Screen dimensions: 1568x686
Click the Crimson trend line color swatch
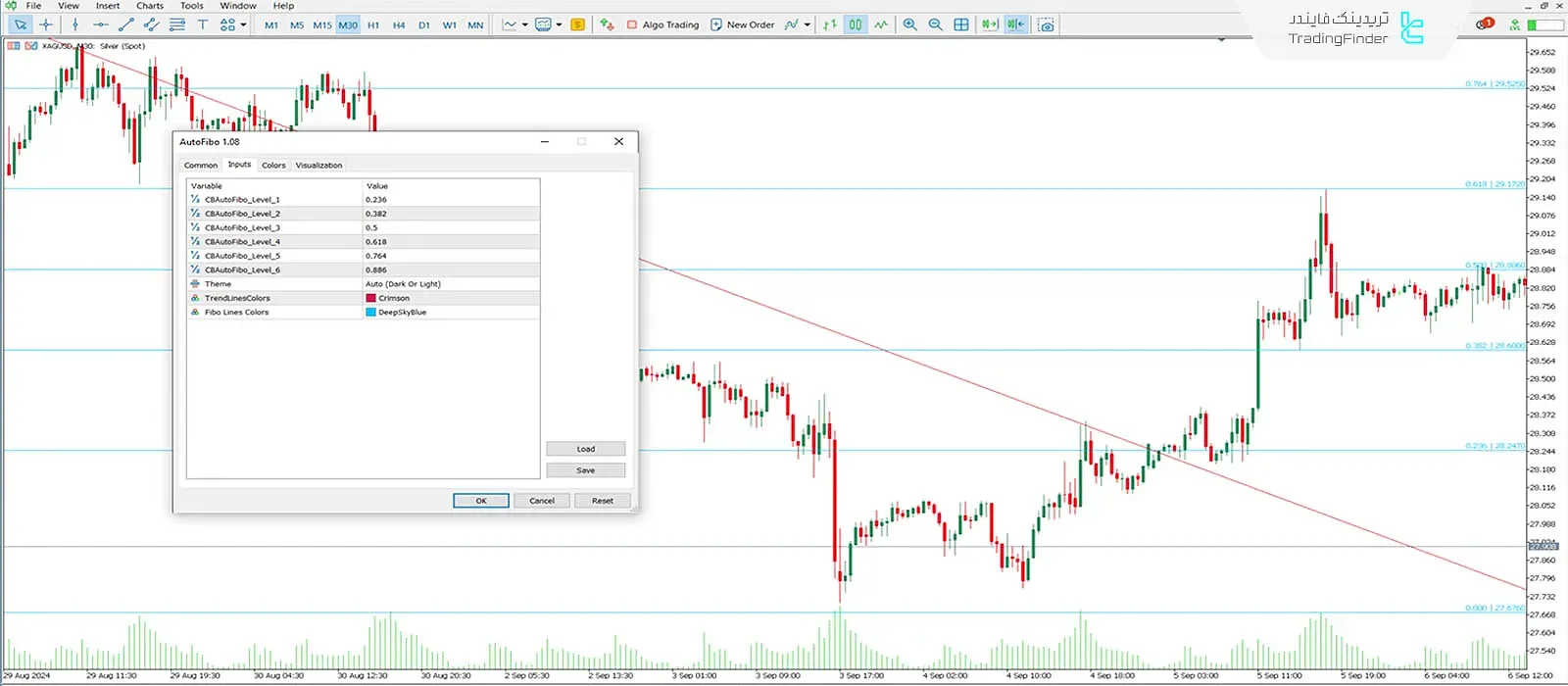[371, 298]
